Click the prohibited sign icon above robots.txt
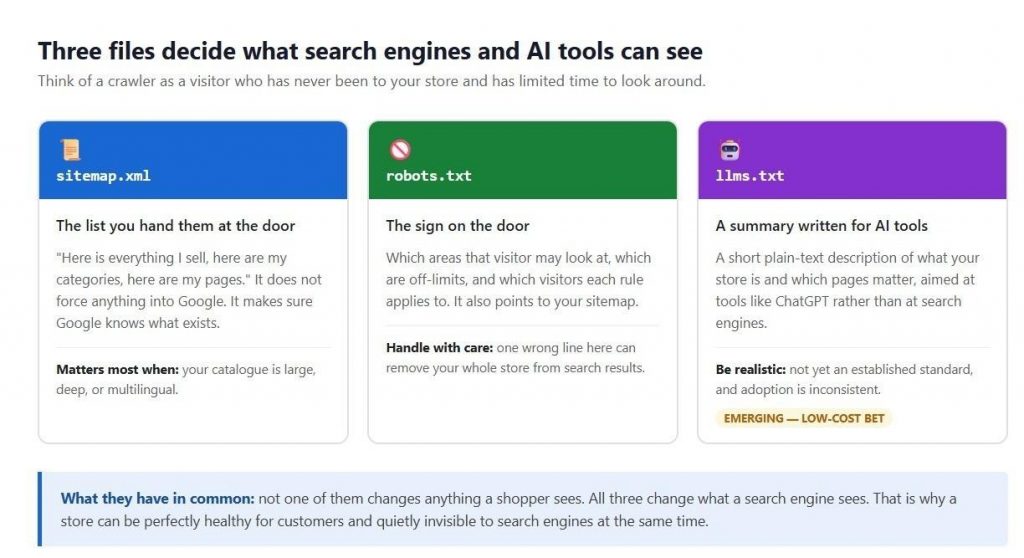This screenshot has height=558, width=1024. (x=400, y=150)
